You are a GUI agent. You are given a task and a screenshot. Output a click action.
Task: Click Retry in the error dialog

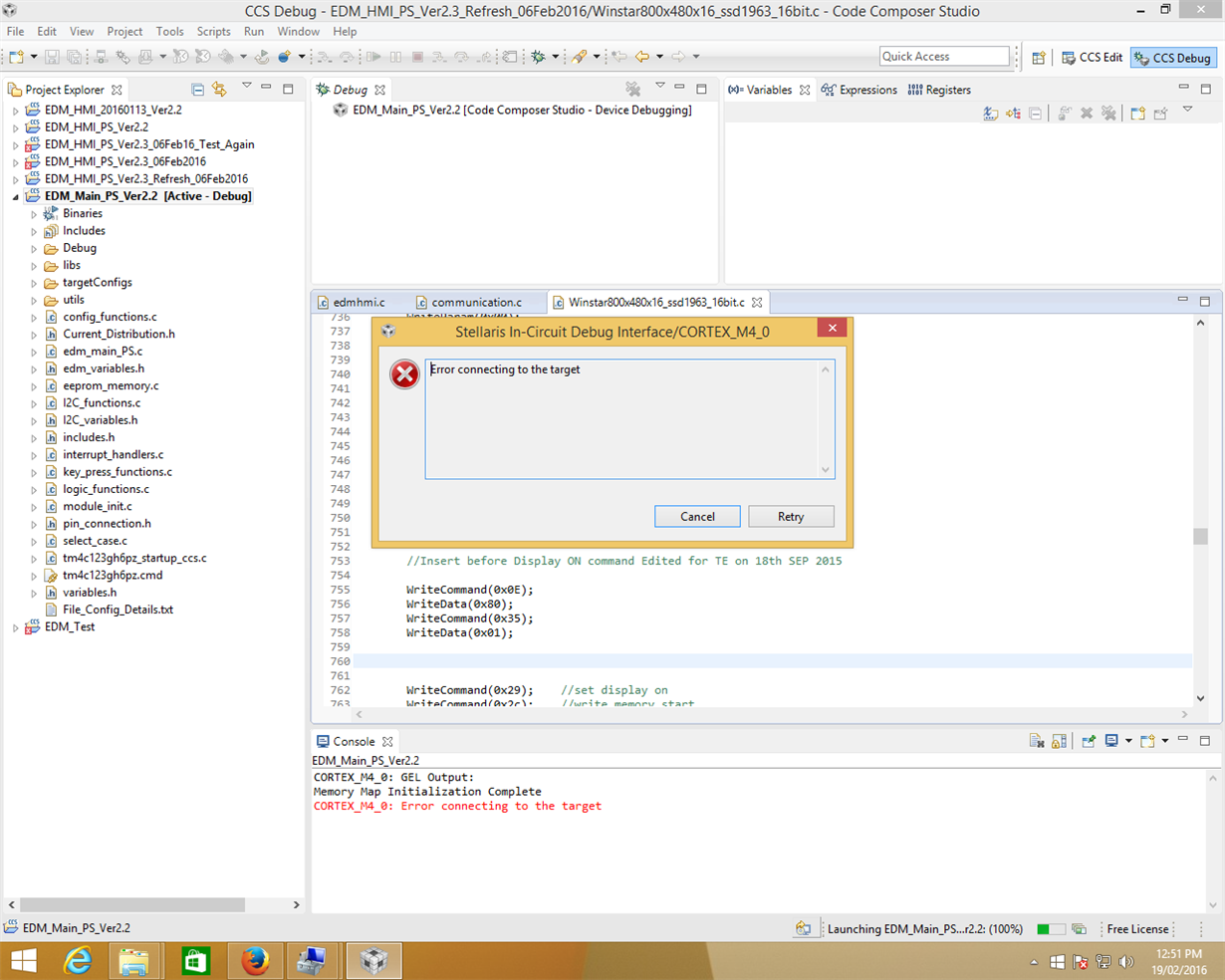click(791, 516)
